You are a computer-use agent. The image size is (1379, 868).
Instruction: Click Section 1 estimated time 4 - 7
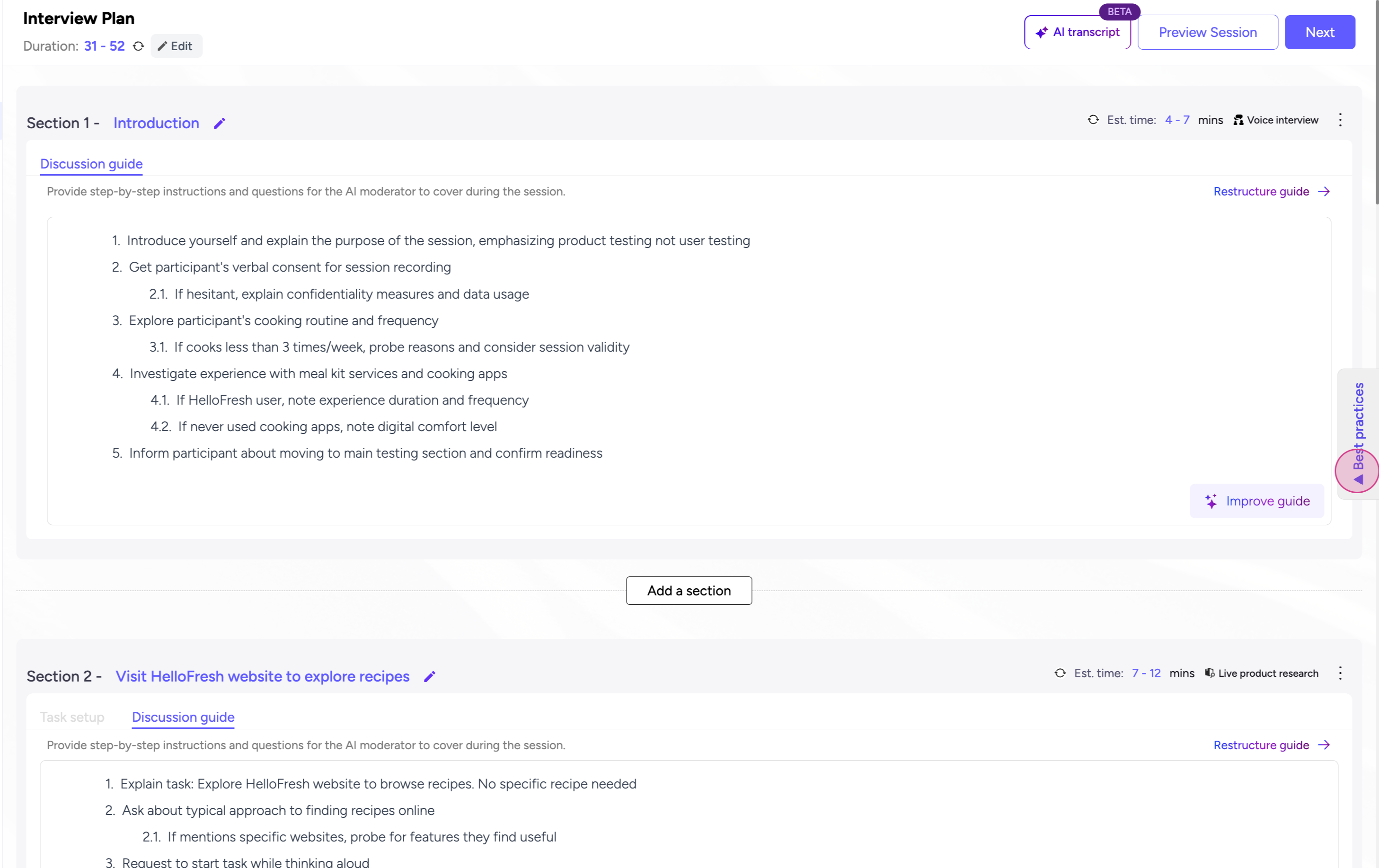click(x=1177, y=120)
